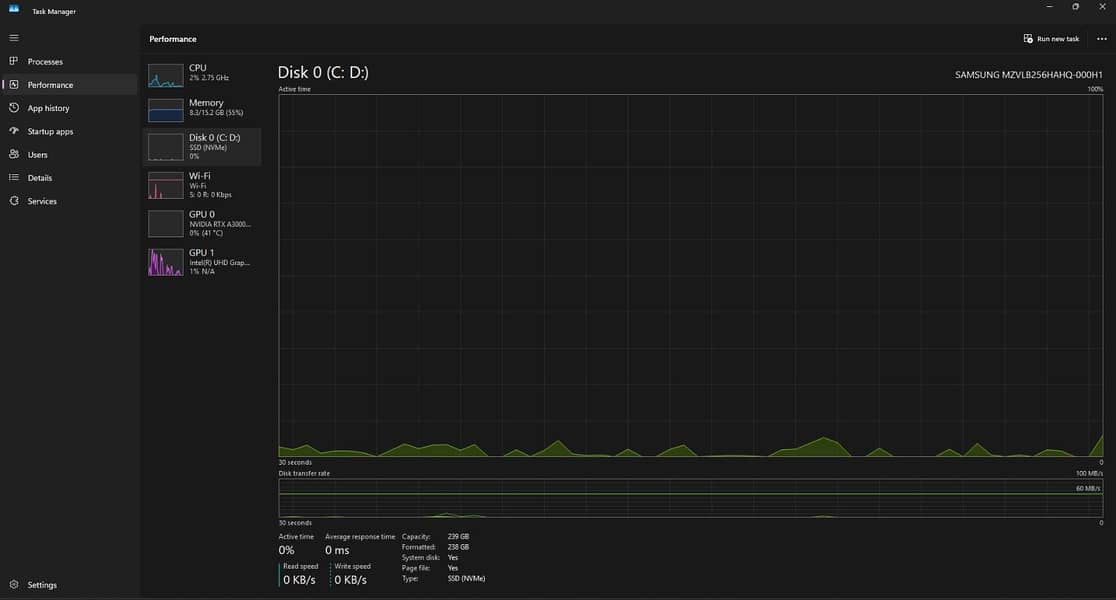Open the three-dot more options menu
Screen dimensions: 1116x600
(1102, 38)
